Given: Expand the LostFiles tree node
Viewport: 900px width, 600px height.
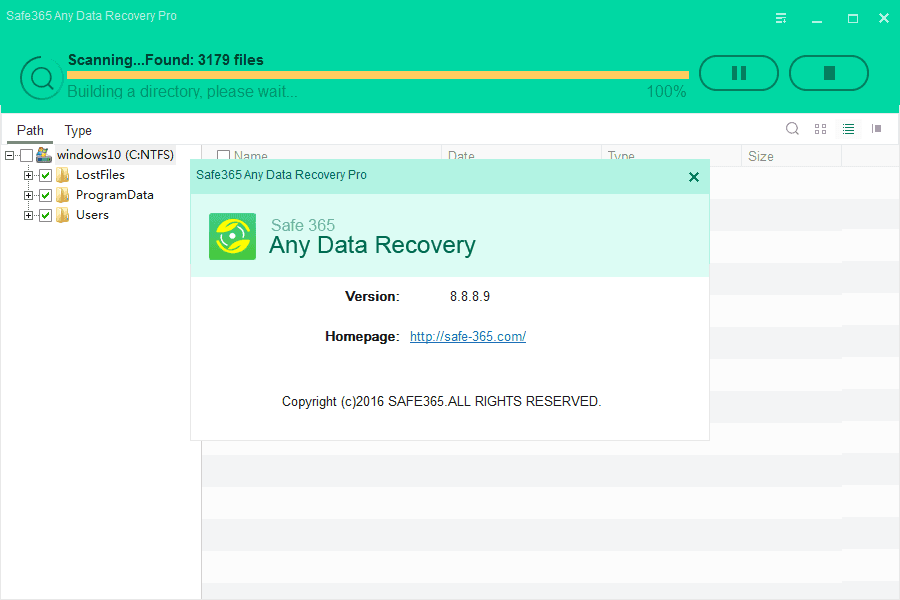Looking at the screenshot, I should coord(29,175).
